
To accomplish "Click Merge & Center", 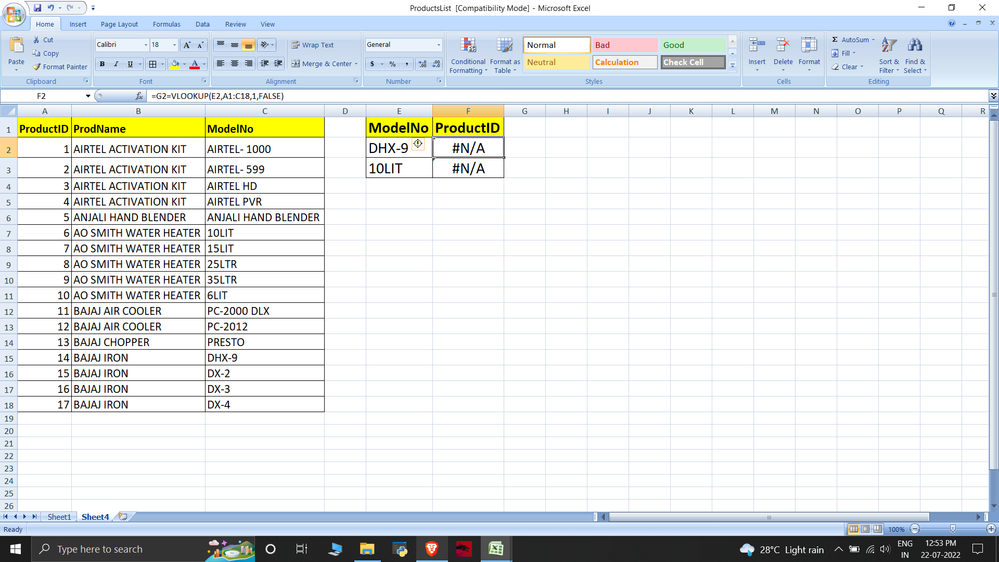I will [322, 64].
